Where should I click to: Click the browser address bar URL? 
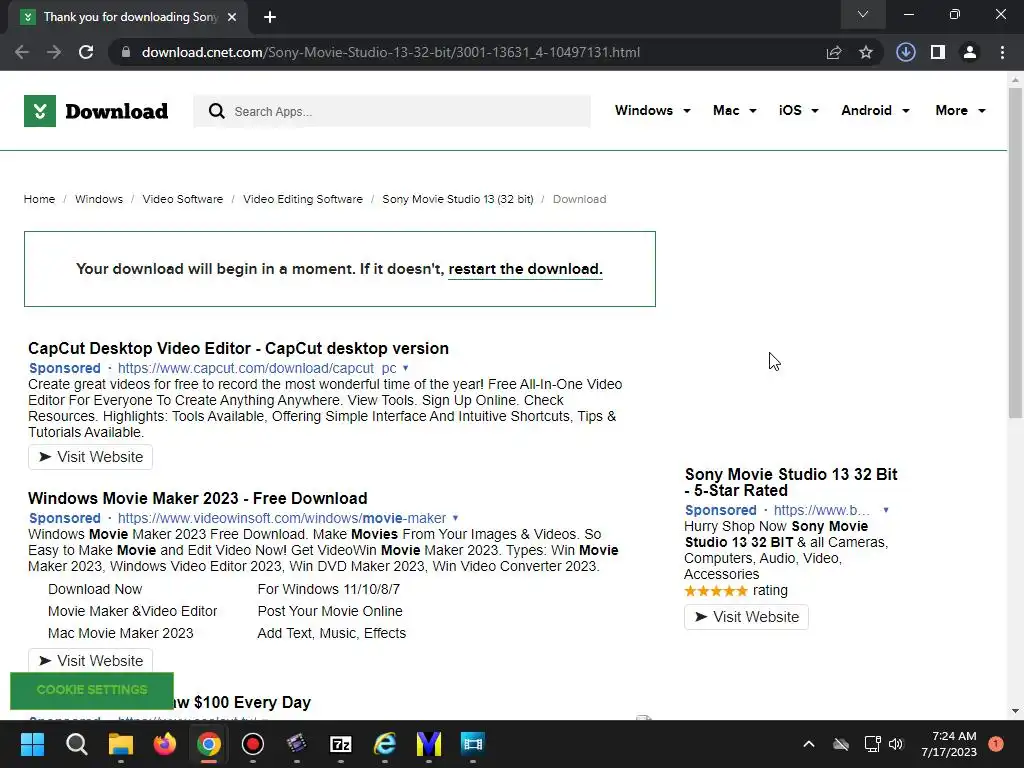point(391,52)
